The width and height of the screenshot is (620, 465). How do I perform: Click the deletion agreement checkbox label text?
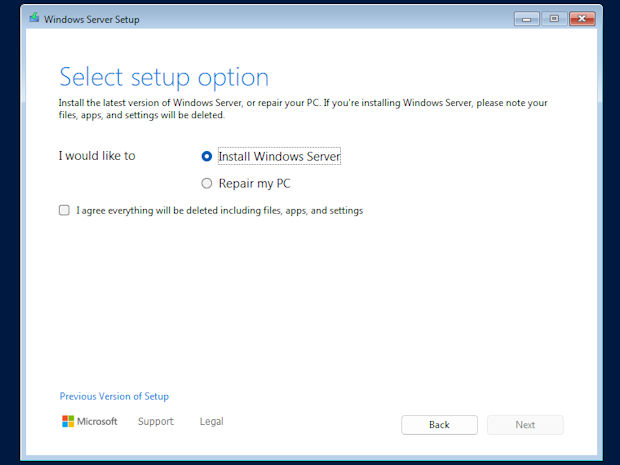(219, 210)
